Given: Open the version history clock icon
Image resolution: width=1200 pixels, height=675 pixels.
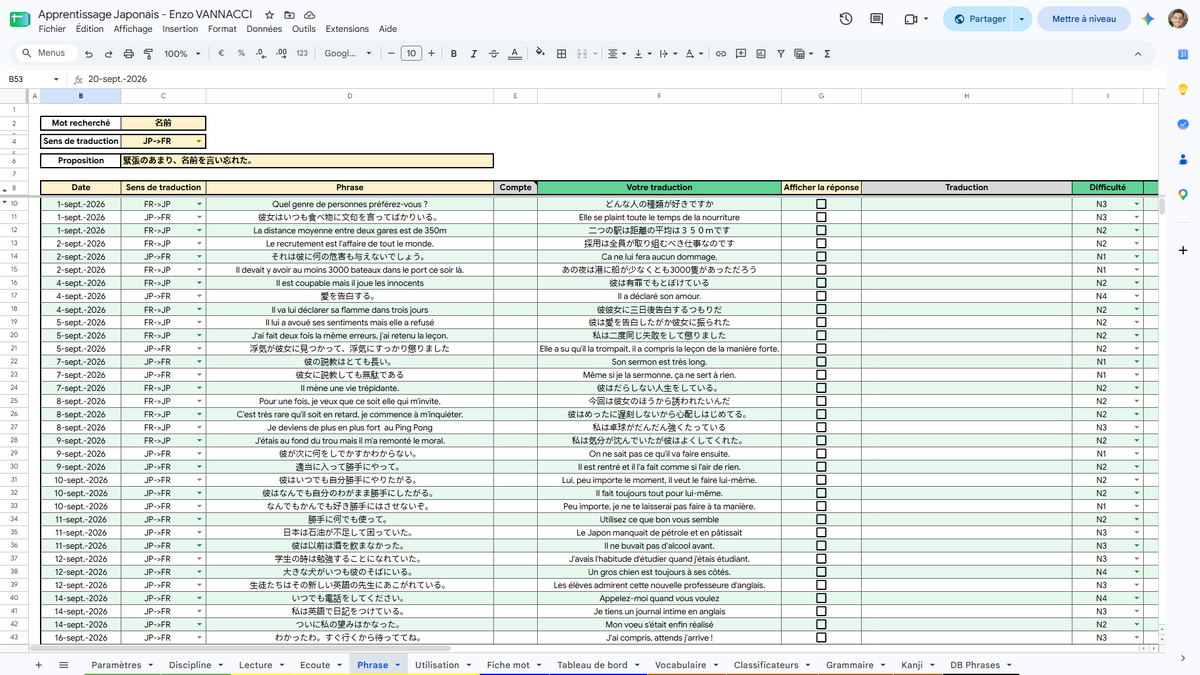Looking at the screenshot, I should 846,19.
